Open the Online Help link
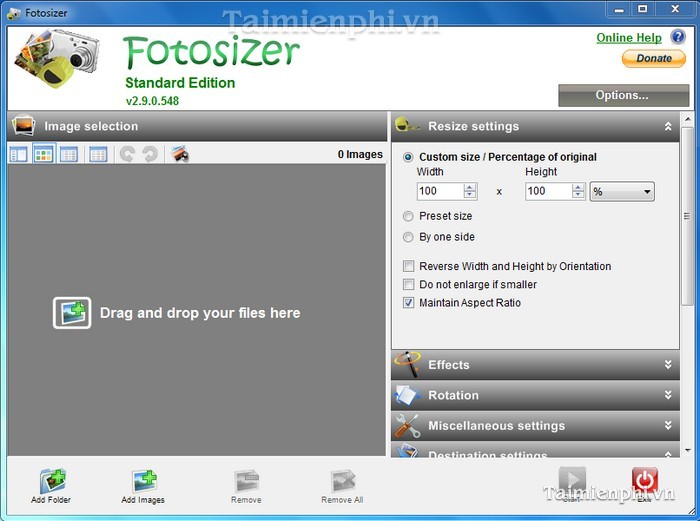Image resolution: width=700 pixels, height=521 pixels. [629, 38]
